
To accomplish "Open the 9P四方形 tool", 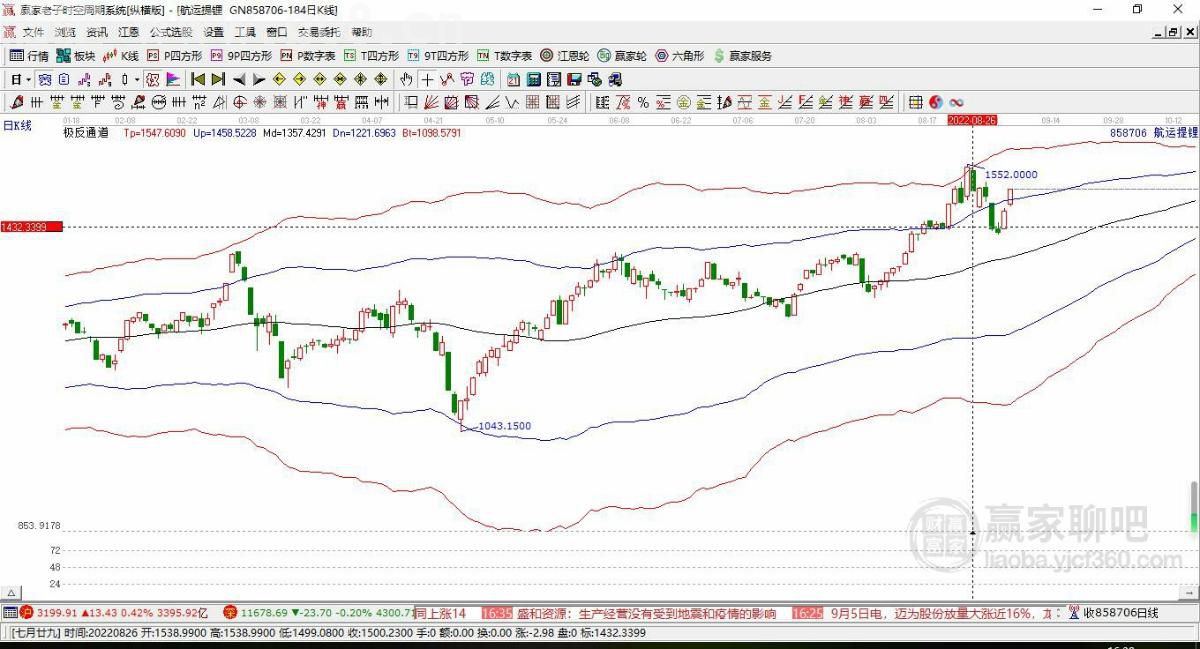I will pyautogui.click(x=241, y=56).
